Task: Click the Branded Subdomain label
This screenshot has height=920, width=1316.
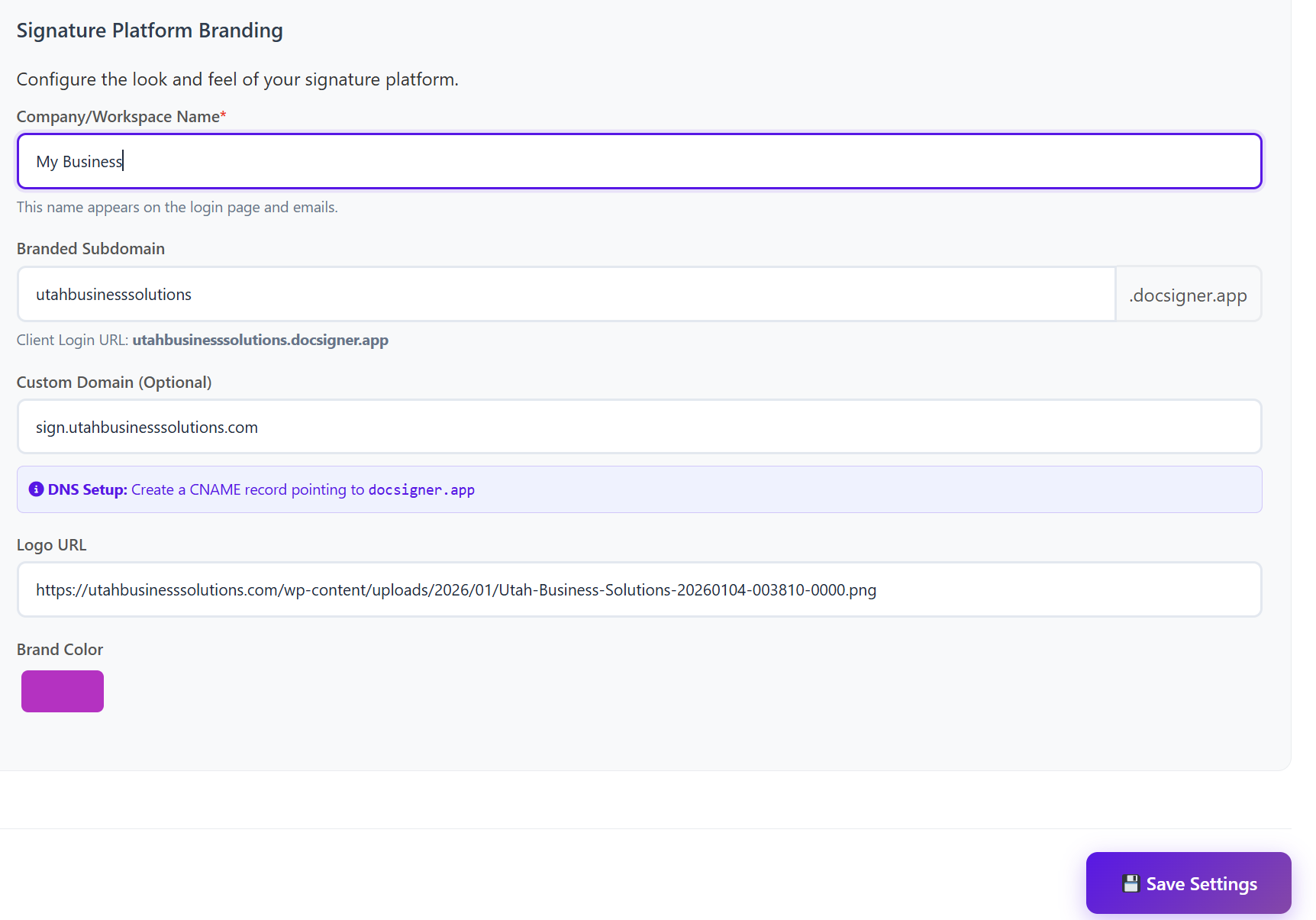Action: (91, 248)
